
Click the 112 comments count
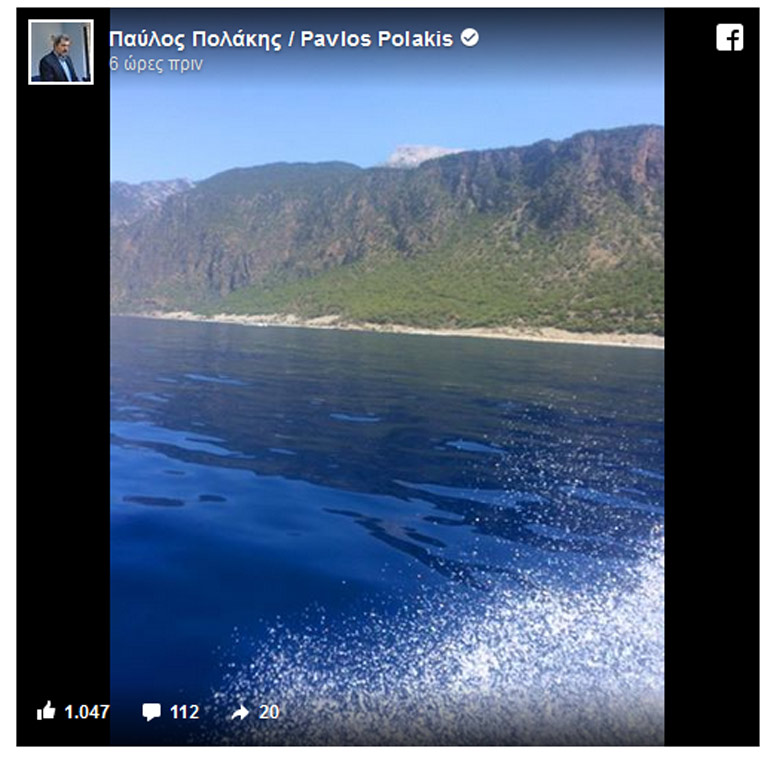click(184, 712)
